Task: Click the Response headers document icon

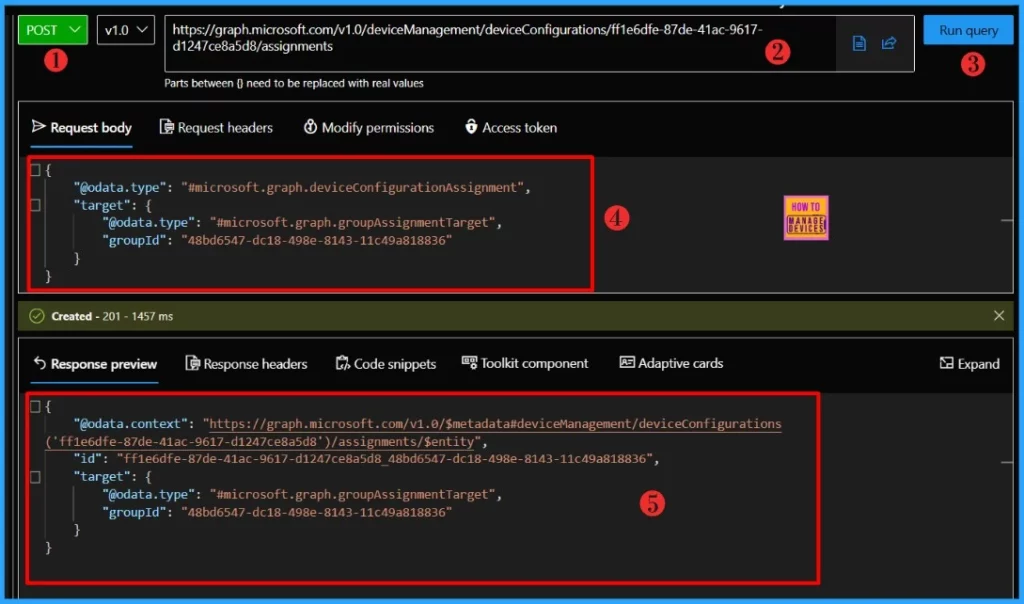Action: [193, 363]
